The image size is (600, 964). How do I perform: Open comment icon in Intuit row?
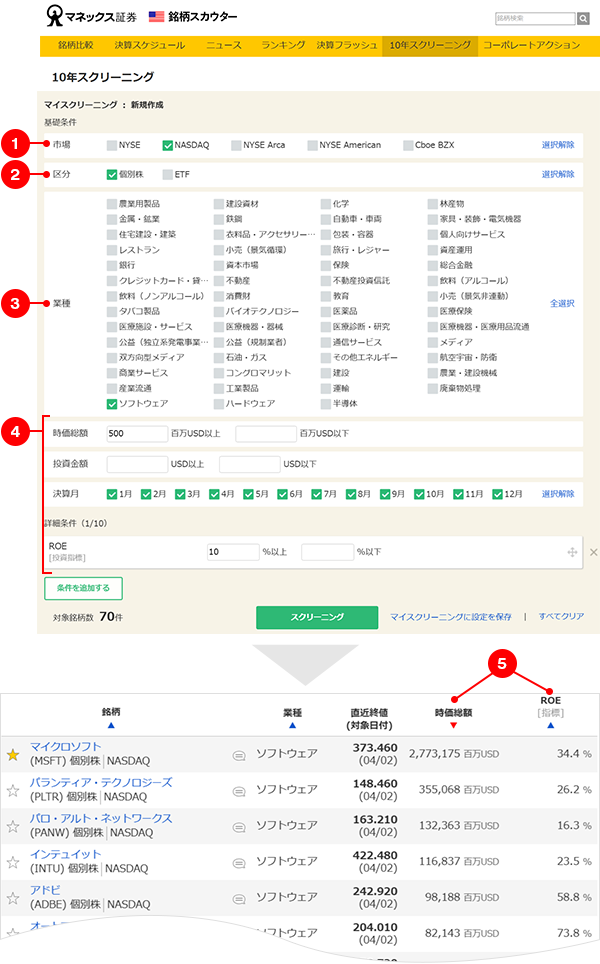point(239,863)
